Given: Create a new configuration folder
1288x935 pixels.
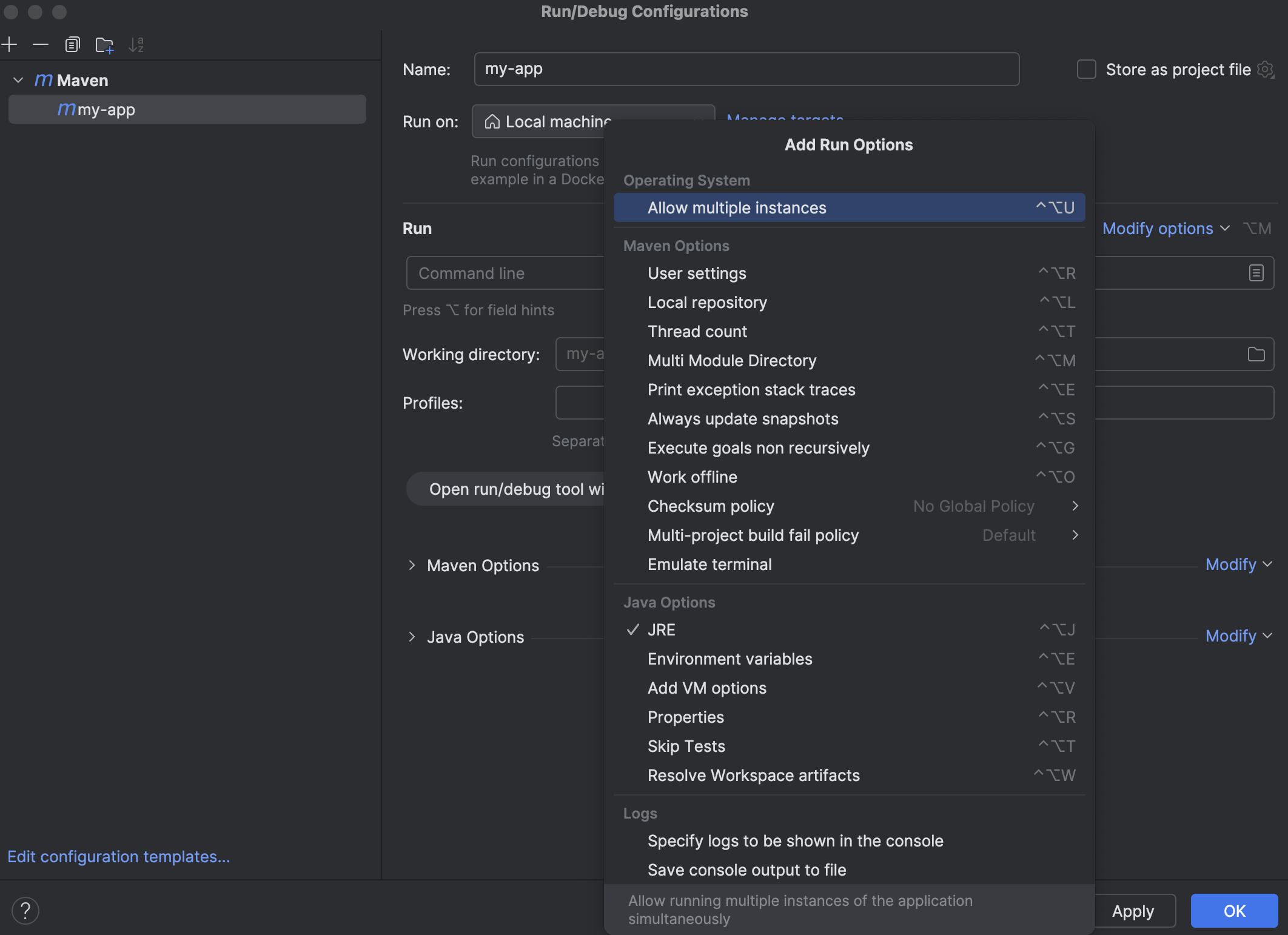Looking at the screenshot, I should click(104, 44).
